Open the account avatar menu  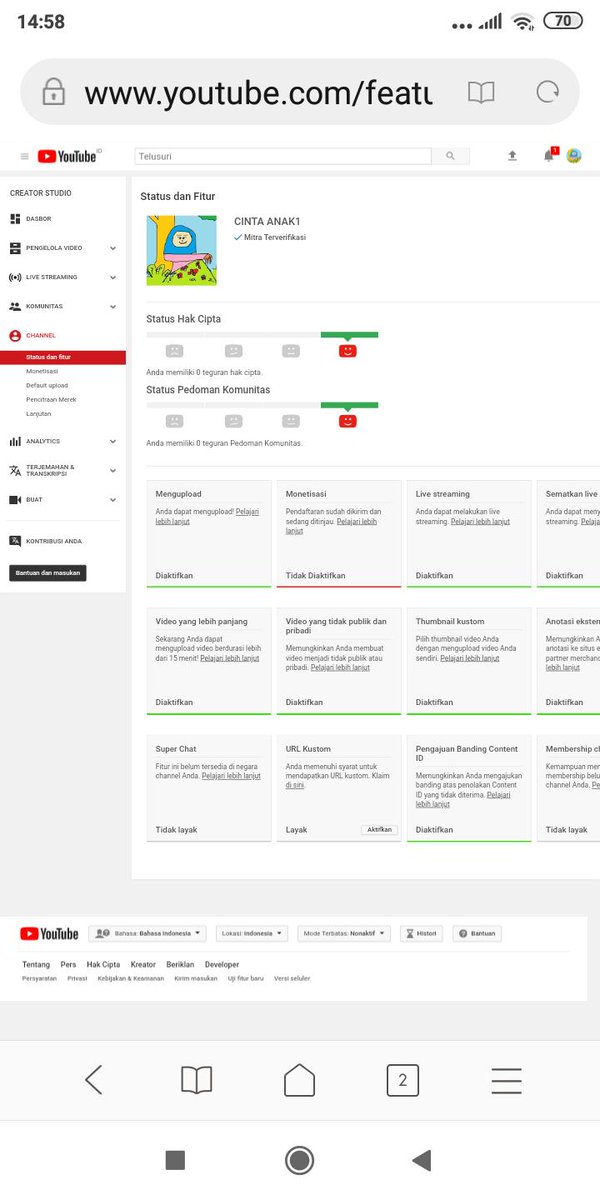(x=574, y=155)
